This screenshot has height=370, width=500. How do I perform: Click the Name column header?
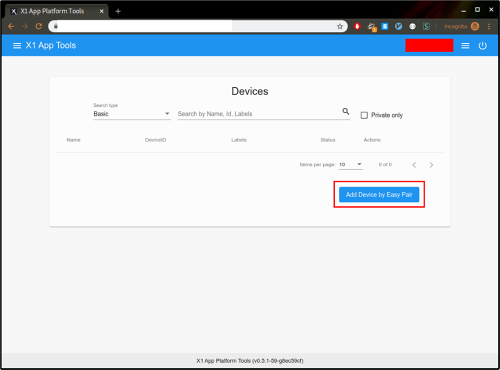point(73,140)
